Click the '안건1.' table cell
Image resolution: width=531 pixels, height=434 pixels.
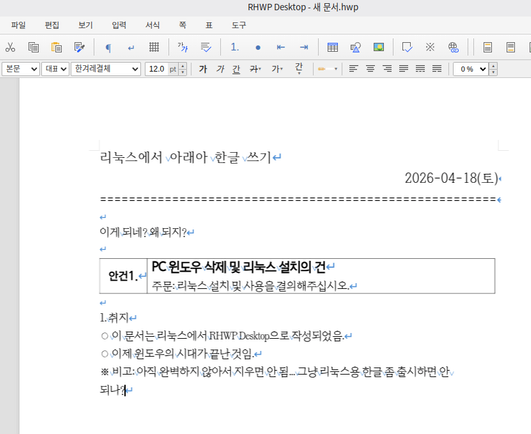[x=124, y=276]
